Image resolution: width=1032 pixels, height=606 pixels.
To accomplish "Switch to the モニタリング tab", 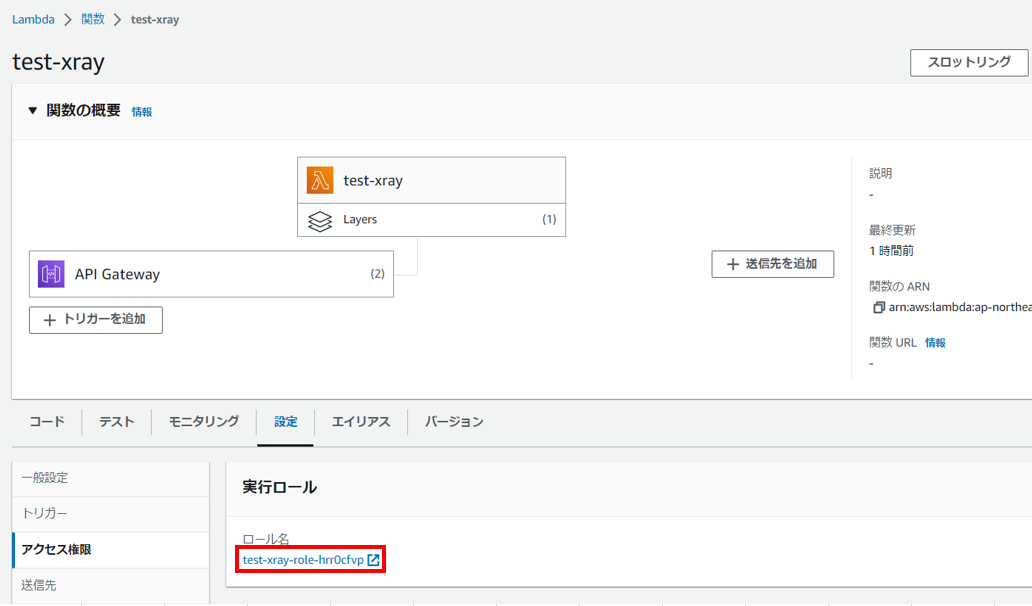I will (x=203, y=422).
